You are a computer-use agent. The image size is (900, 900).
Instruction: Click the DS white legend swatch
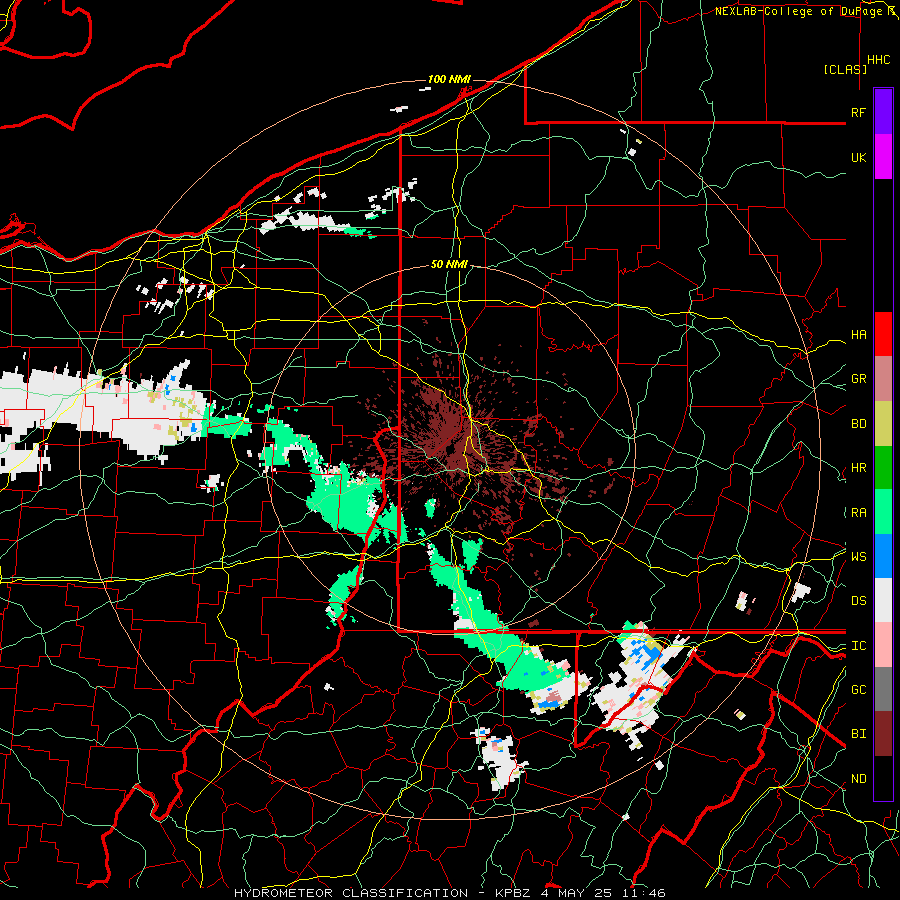point(883,600)
